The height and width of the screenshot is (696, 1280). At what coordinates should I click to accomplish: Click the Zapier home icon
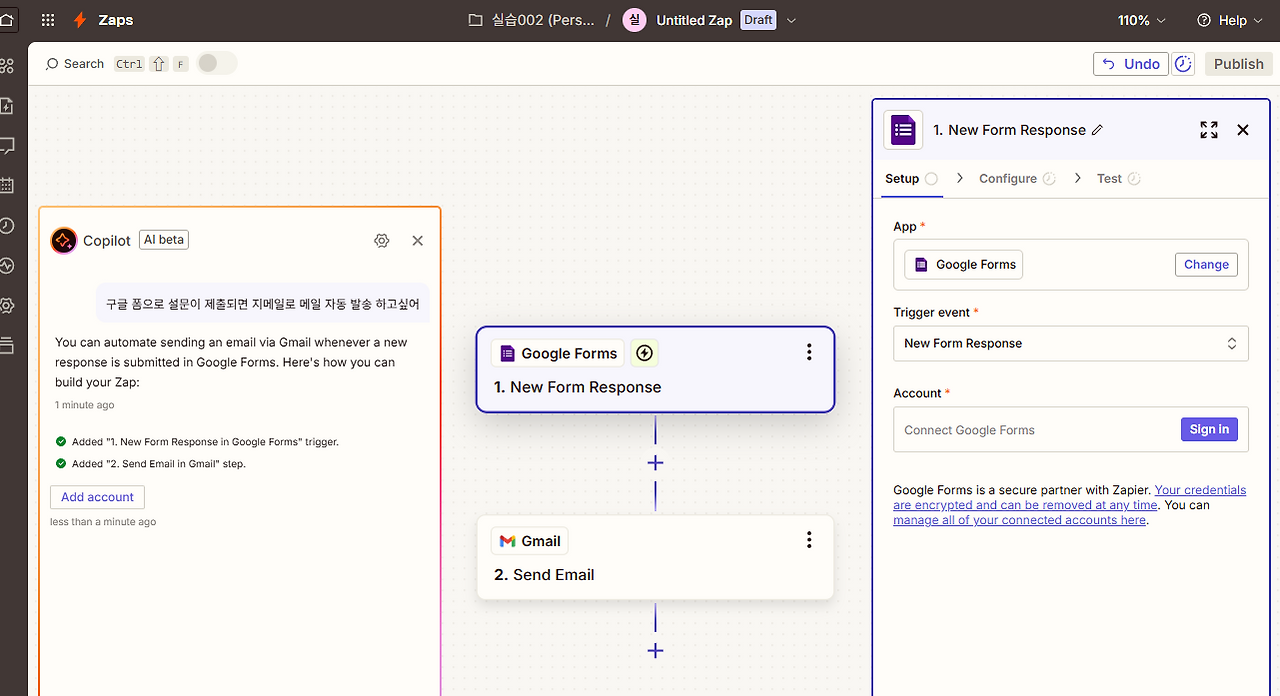click(7, 20)
